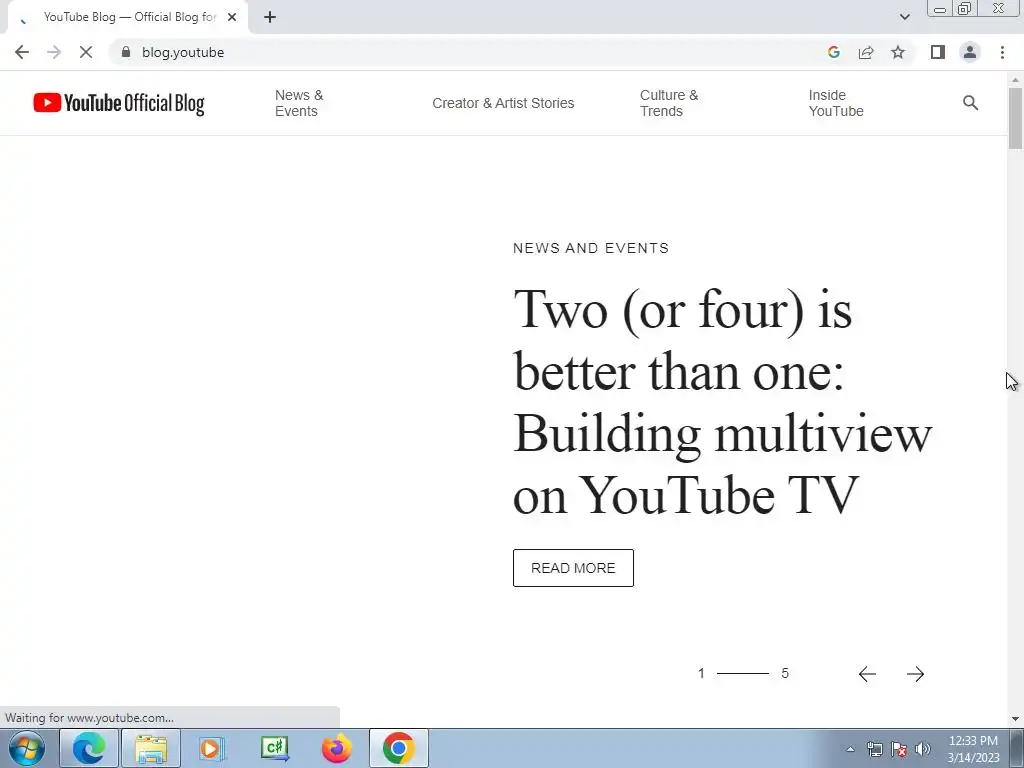The height and width of the screenshot is (768, 1024).
Task: Show hidden system tray icons
Action: (850, 749)
